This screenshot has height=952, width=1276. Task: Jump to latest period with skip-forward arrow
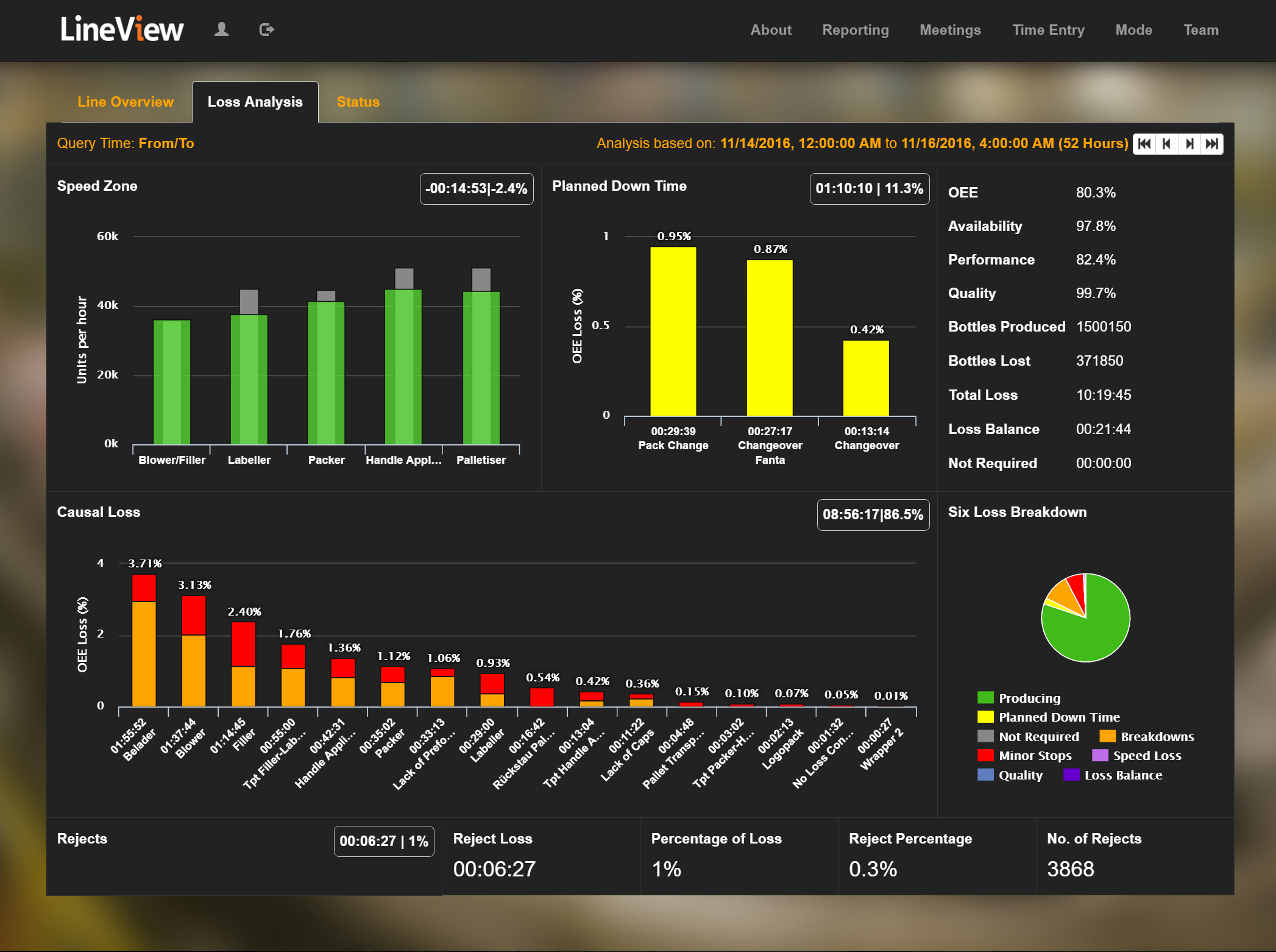pos(1211,144)
